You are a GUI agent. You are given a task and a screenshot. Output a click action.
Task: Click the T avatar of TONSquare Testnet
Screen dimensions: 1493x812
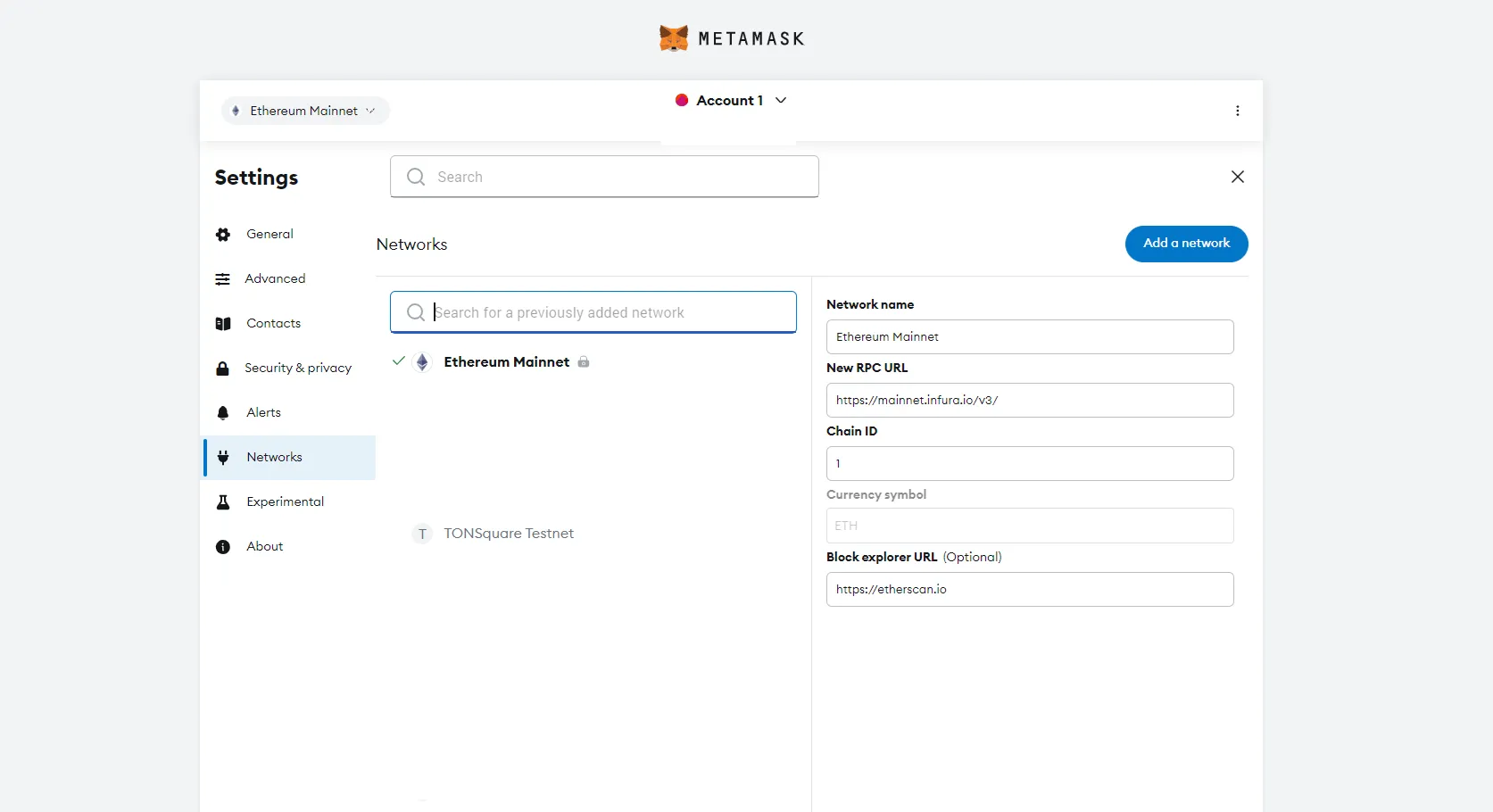click(x=422, y=534)
